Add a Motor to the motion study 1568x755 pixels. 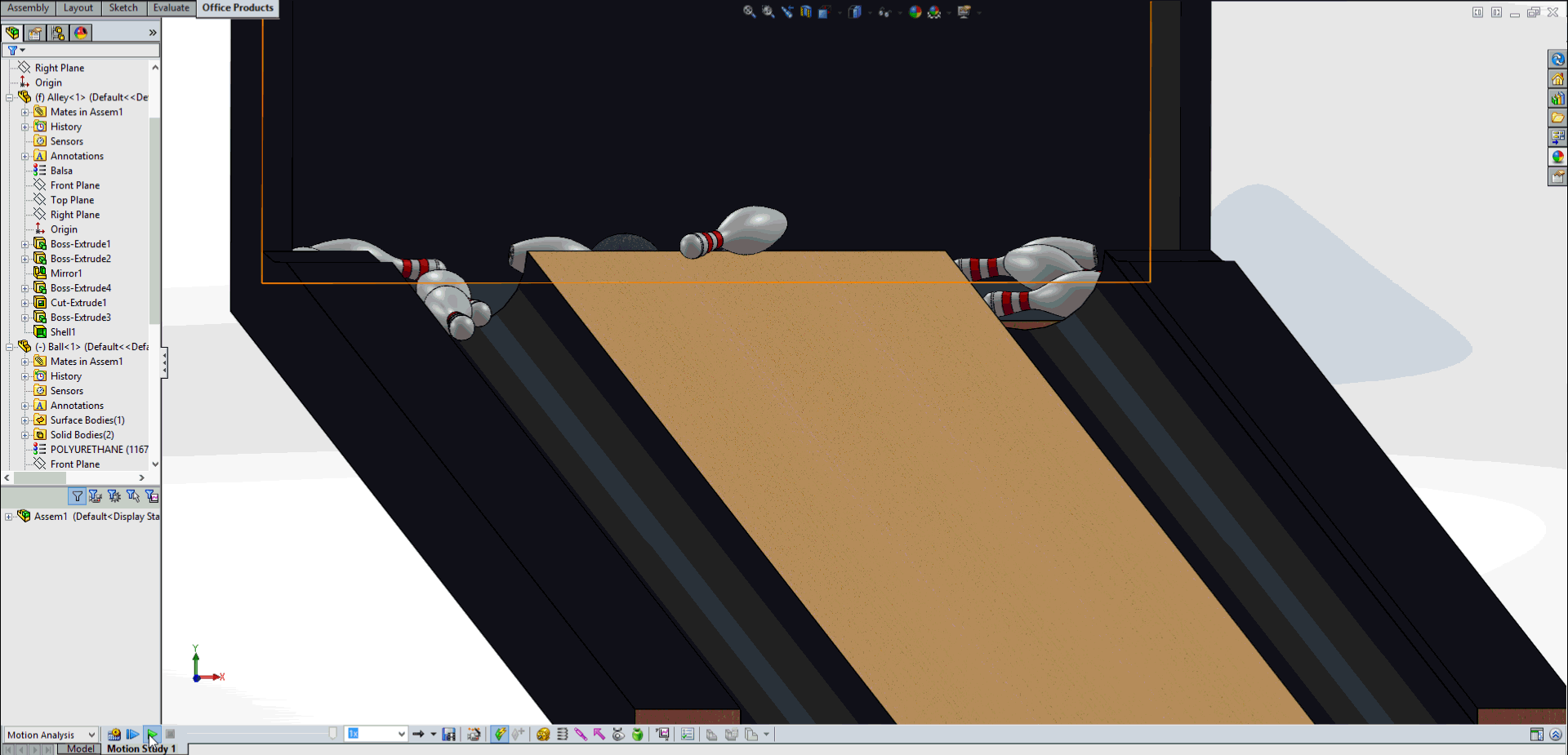pyautogui.click(x=543, y=734)
